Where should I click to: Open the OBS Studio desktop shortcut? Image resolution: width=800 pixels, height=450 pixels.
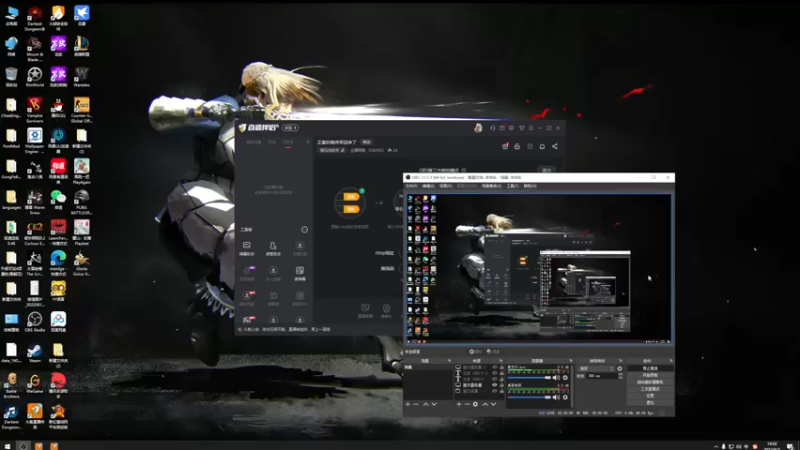tap(35, 322)
